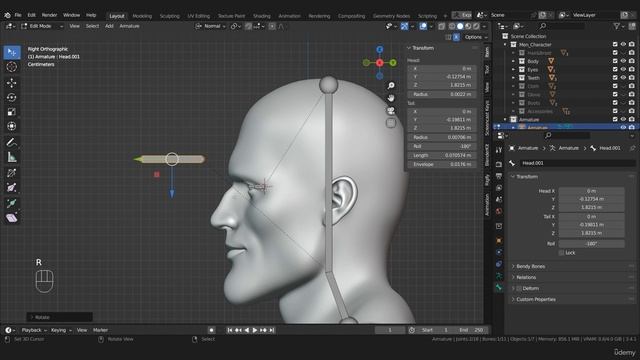Hide the Body object with eye icon
This screenshot has width=640, height=360.
623,61
